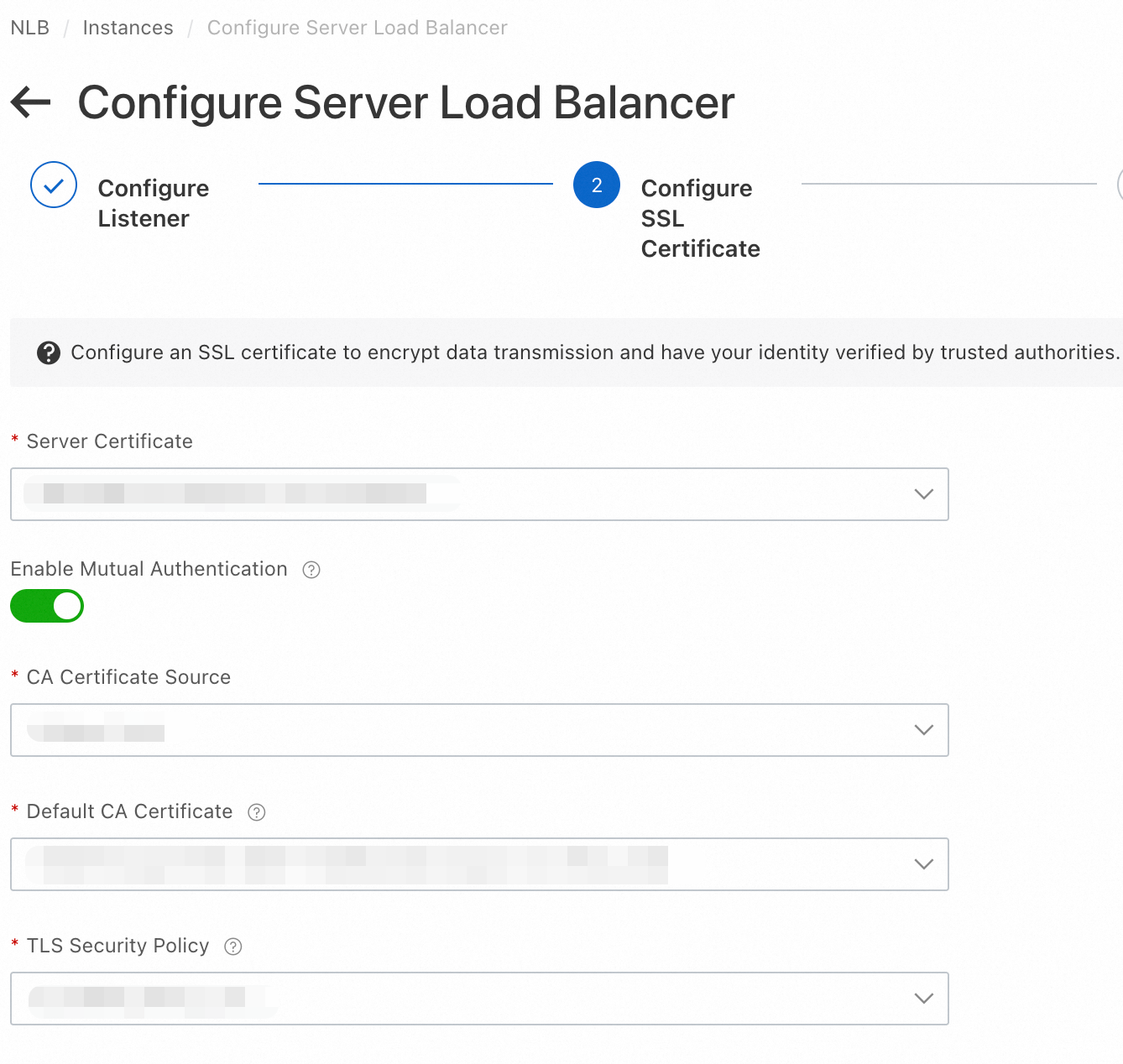
Task: Click the Configure Listener checkmark step icon
Action: (54, 185)
